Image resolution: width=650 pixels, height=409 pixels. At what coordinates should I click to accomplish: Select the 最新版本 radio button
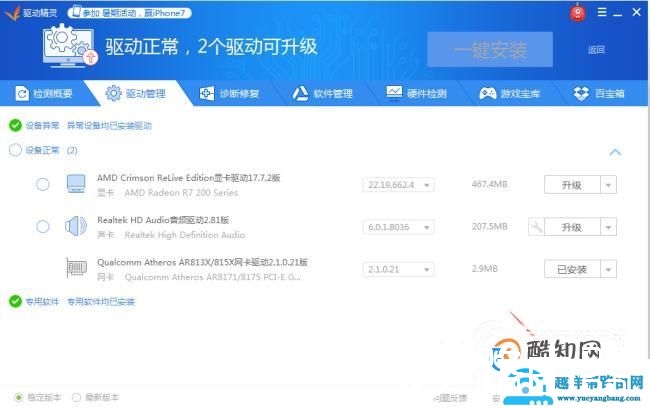click(x=76, y=397)
